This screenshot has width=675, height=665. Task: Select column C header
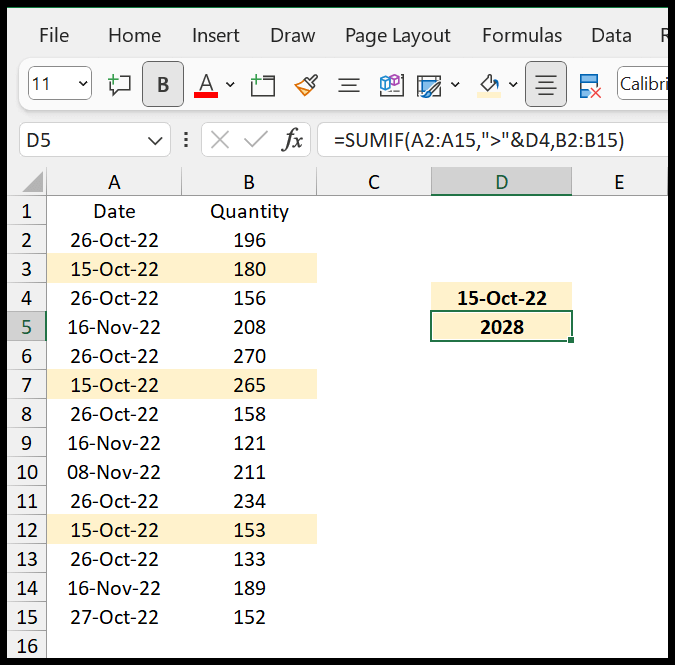click(x=374, y=182)
